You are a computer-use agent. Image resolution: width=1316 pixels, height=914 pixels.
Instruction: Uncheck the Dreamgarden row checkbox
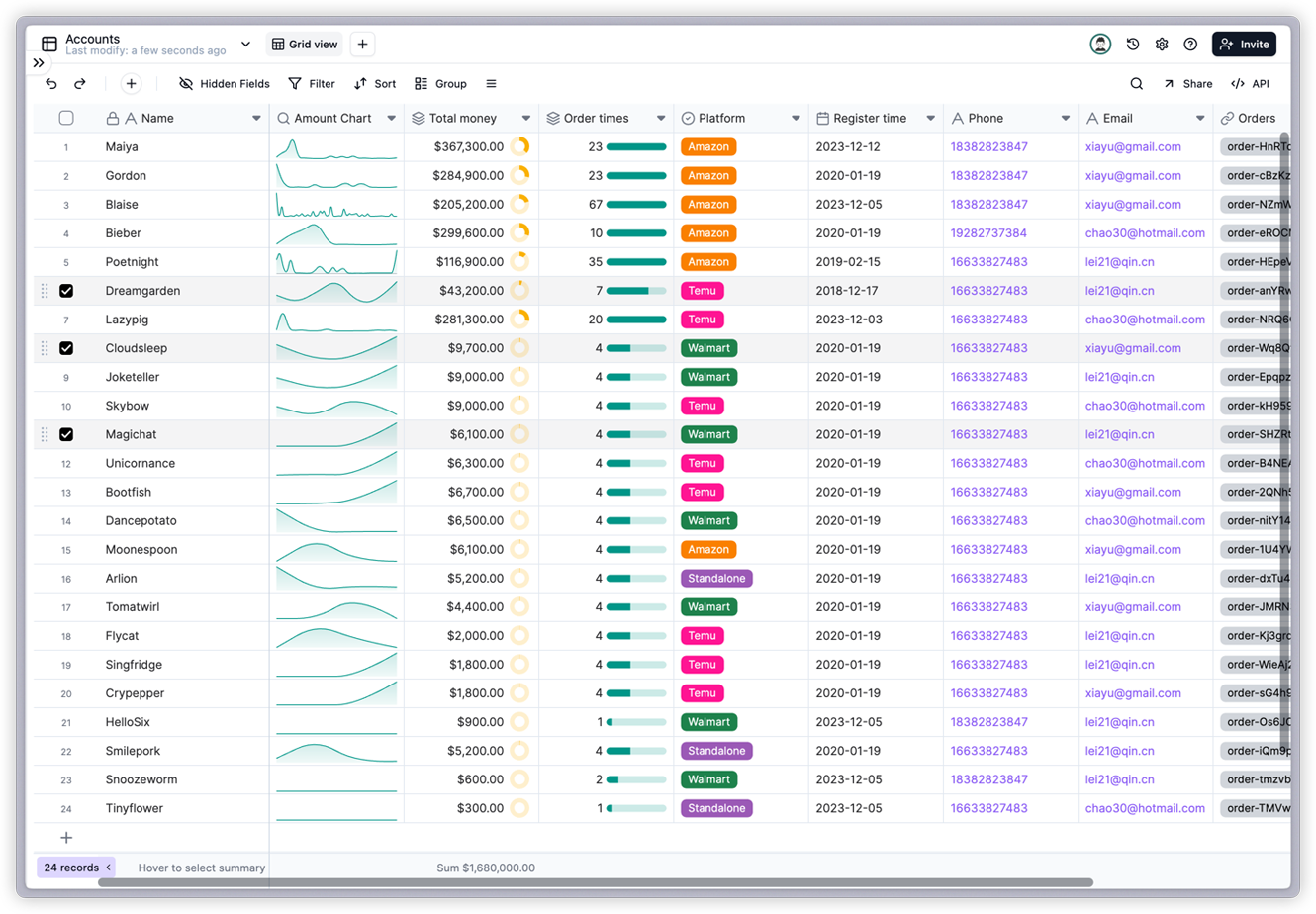66,291
